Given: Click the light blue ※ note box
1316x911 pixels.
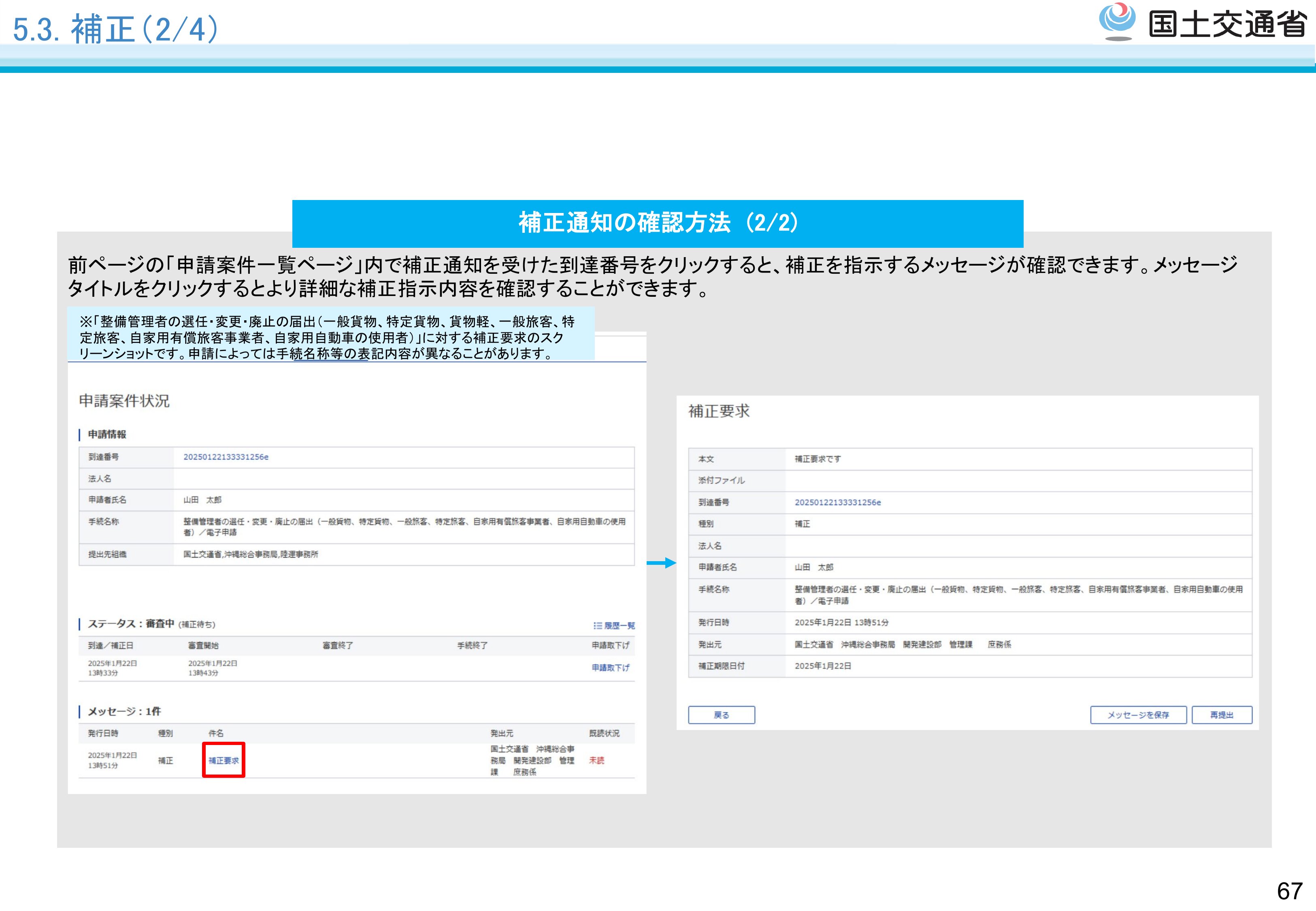Looking at the screenshot, I should click(330, 334).
